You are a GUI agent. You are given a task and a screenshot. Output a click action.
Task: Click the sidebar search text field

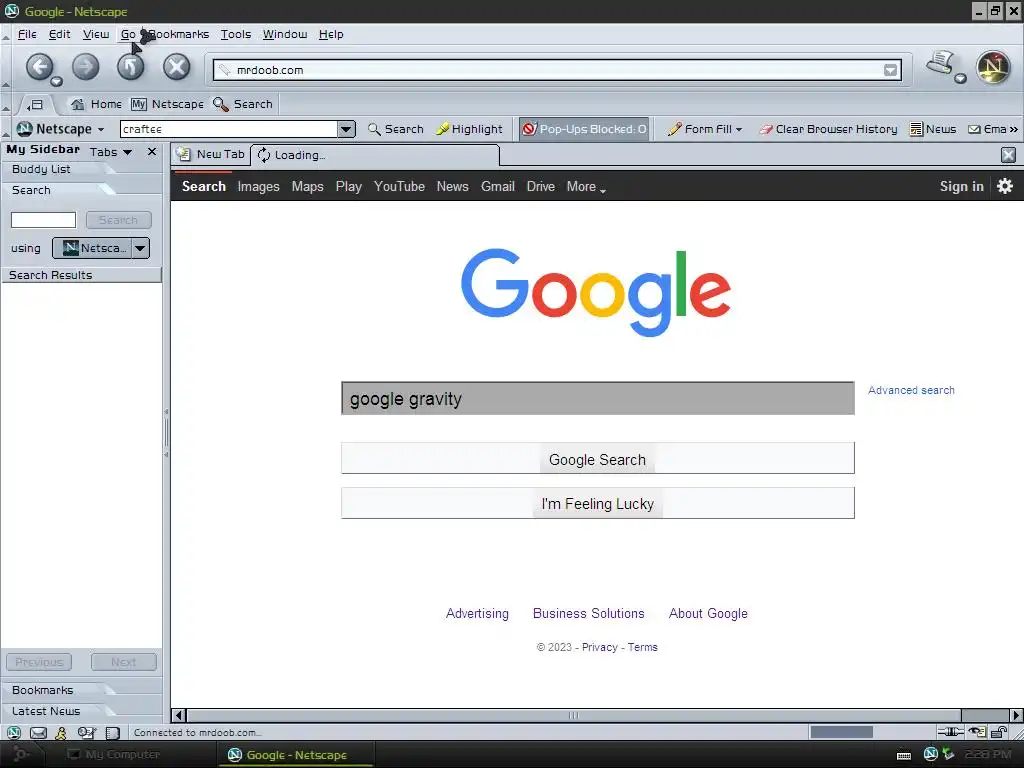click(x=43, y=220)
